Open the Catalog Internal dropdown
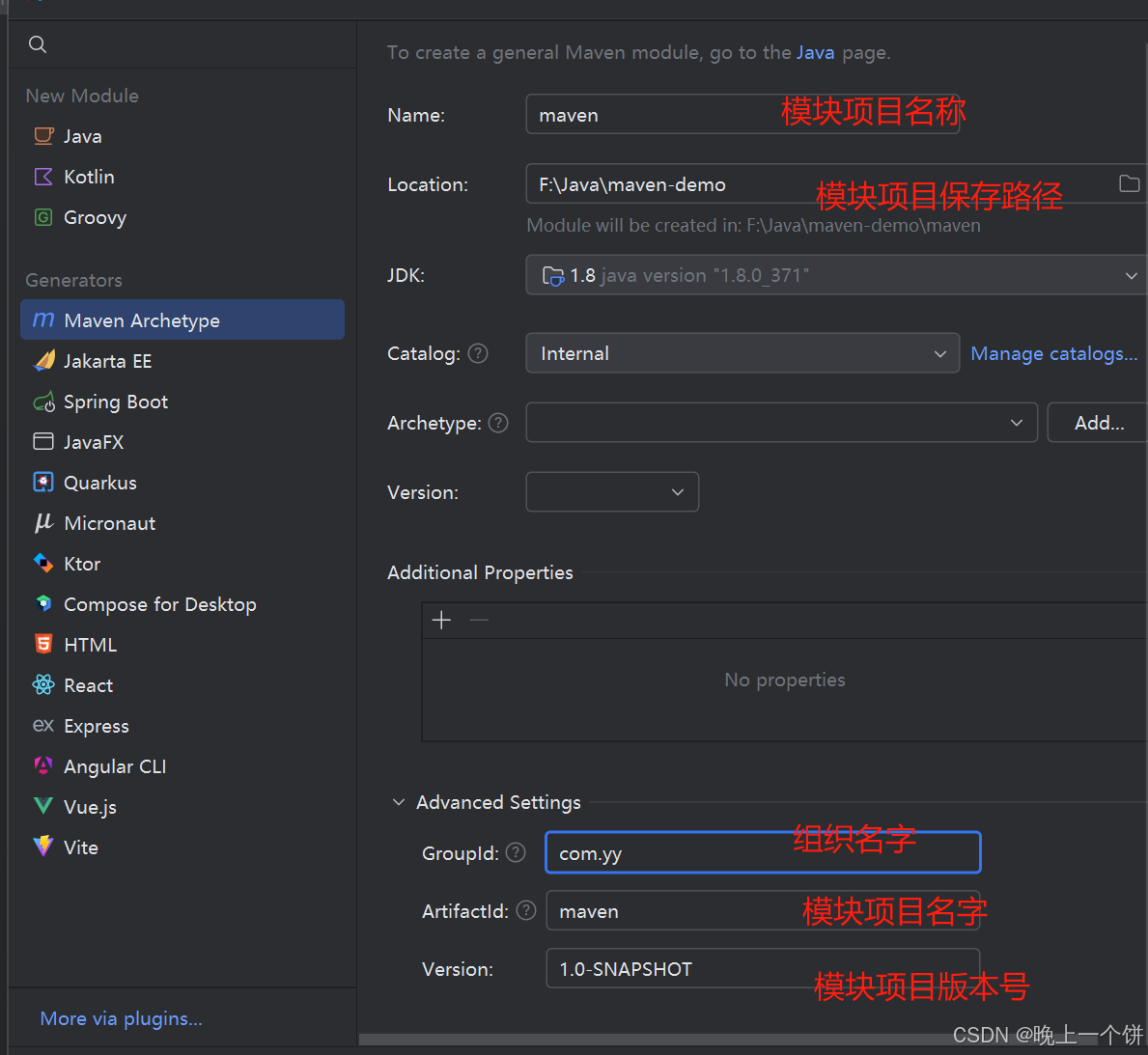The height and width of the screenshot is (1055, 1148). 742,353
